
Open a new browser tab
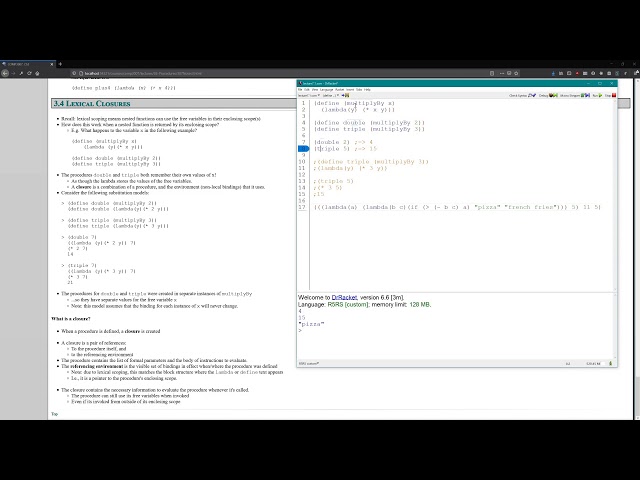coord(60,64)
